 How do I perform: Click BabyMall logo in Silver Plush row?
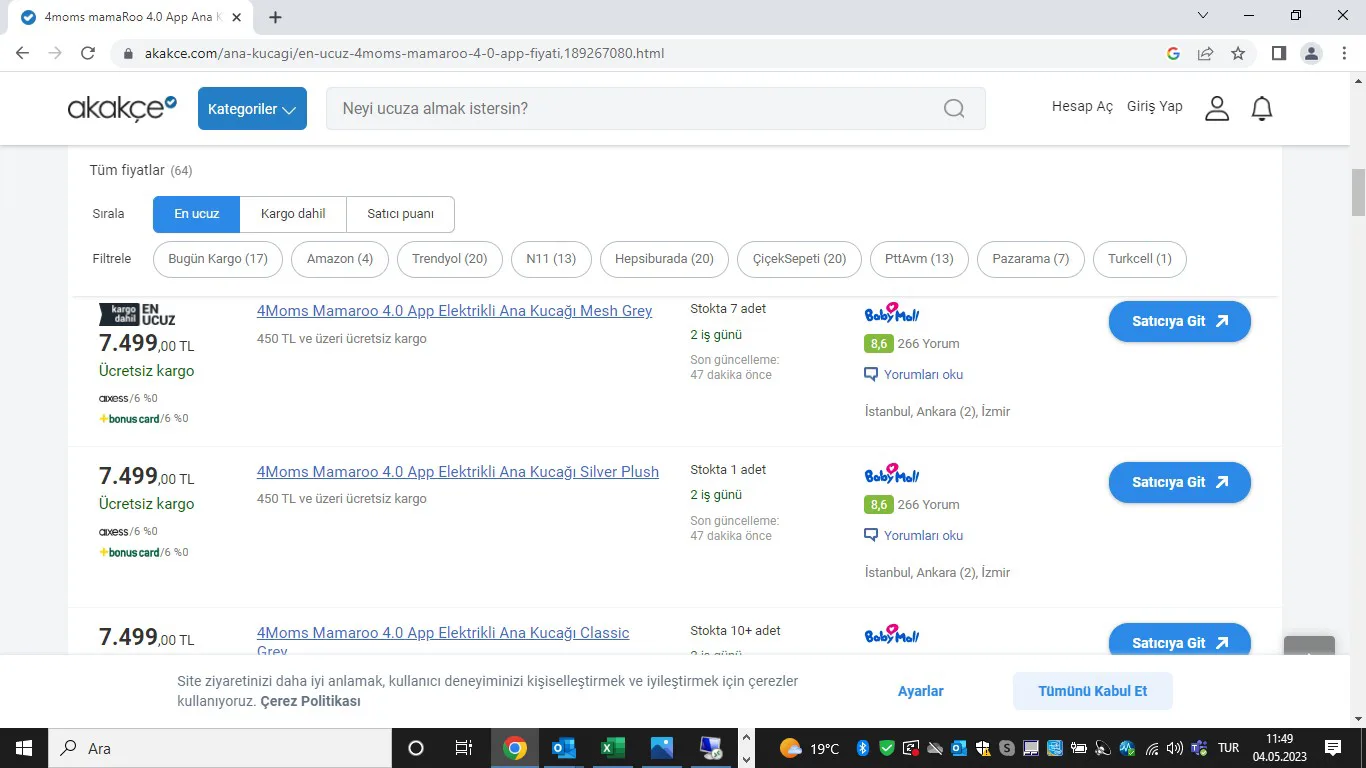[x=892, y=474]
